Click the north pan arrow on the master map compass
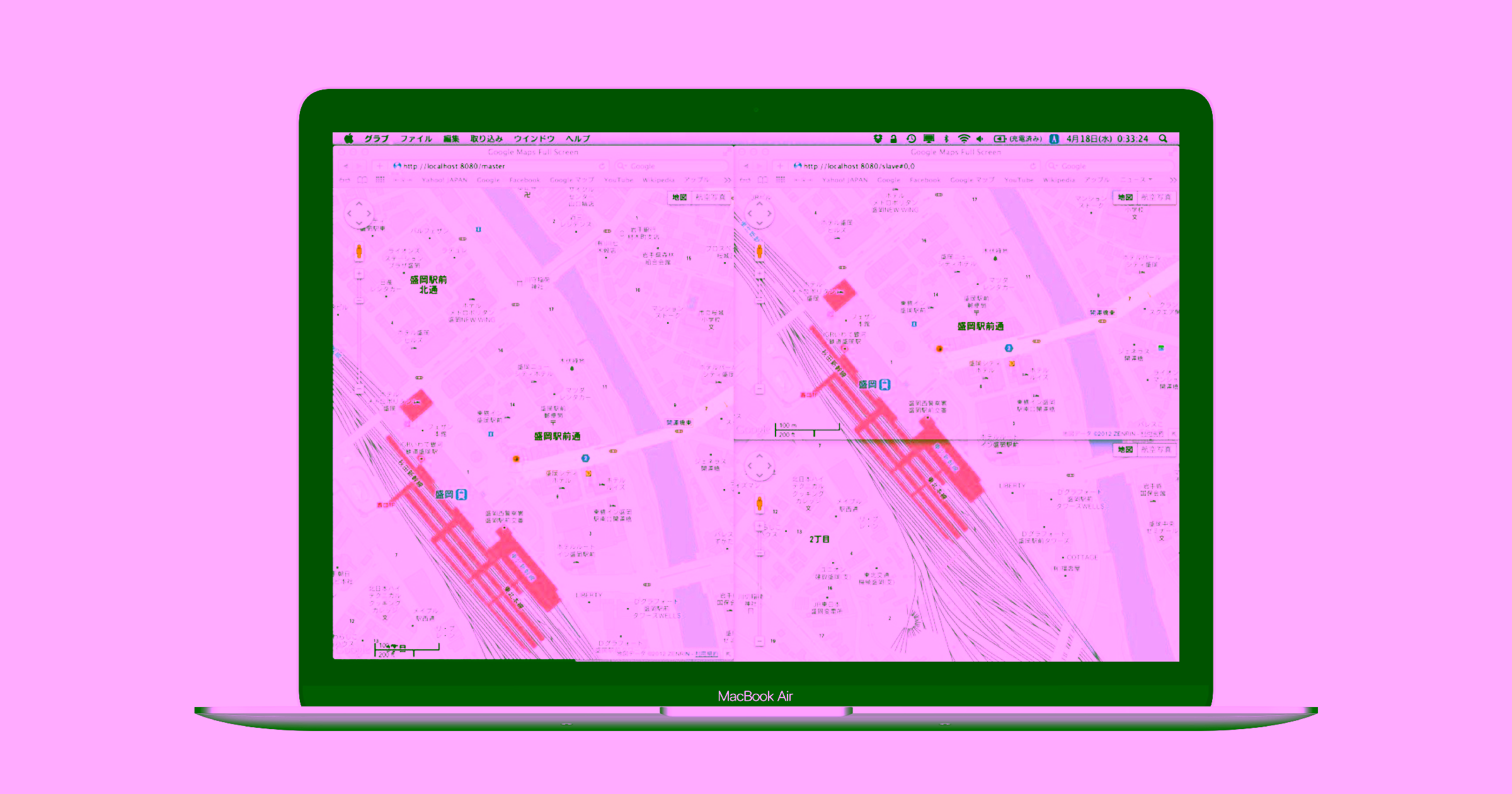 [359, 204]
